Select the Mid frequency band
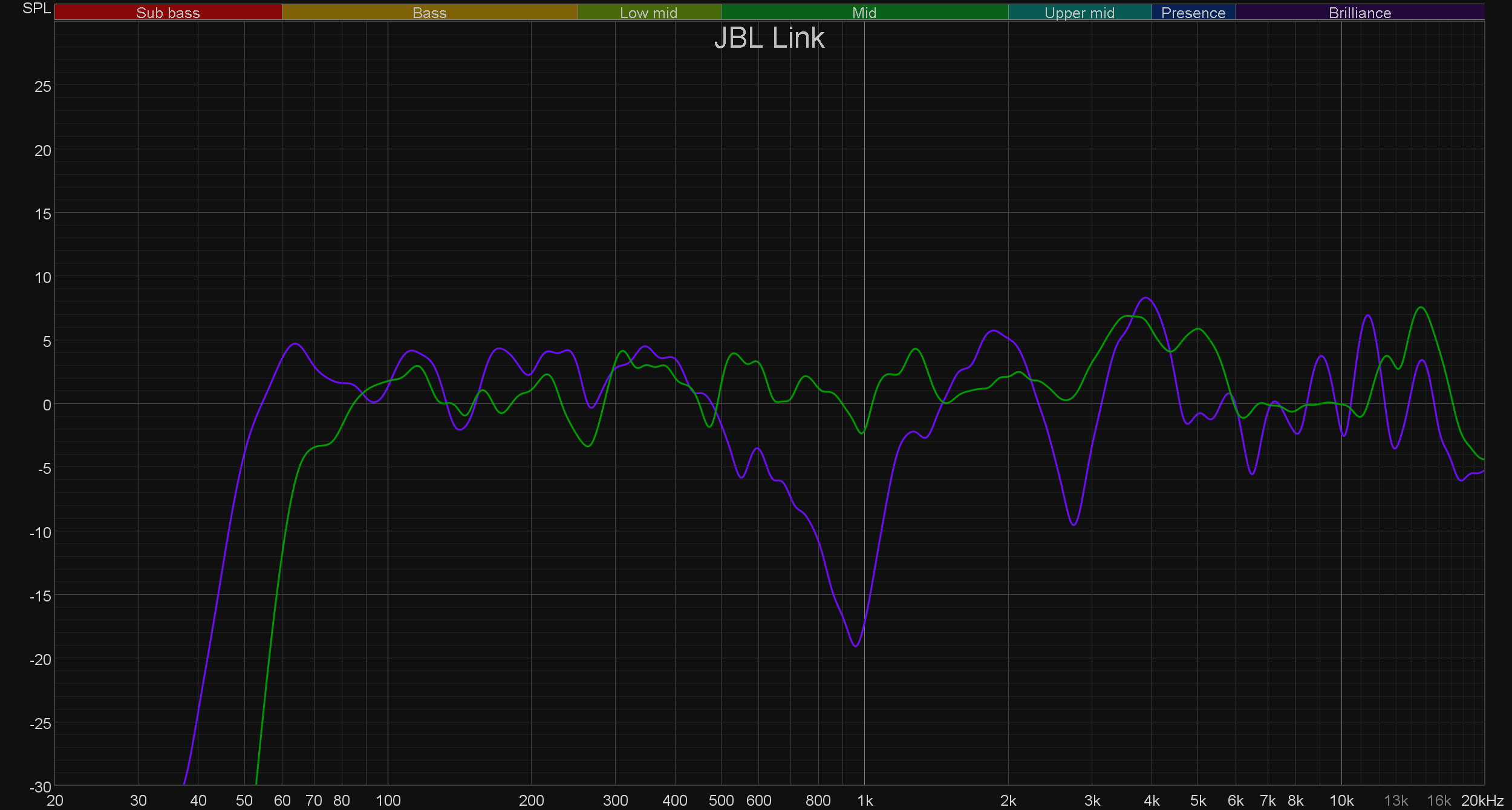Screen dimensions: 1512x810 (864, 13)
